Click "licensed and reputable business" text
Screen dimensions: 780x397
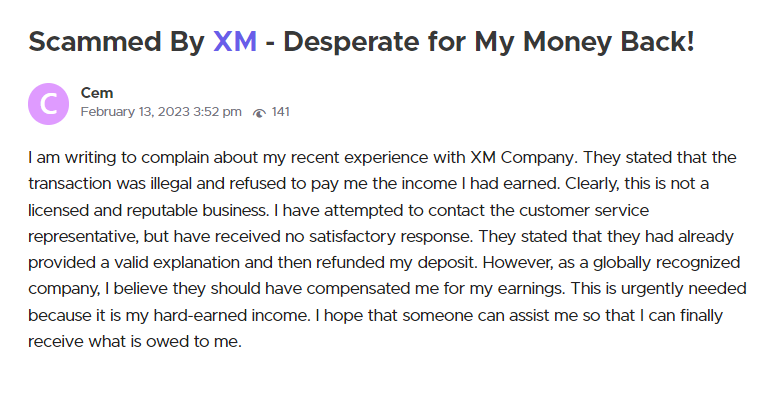tap(147, 210)
